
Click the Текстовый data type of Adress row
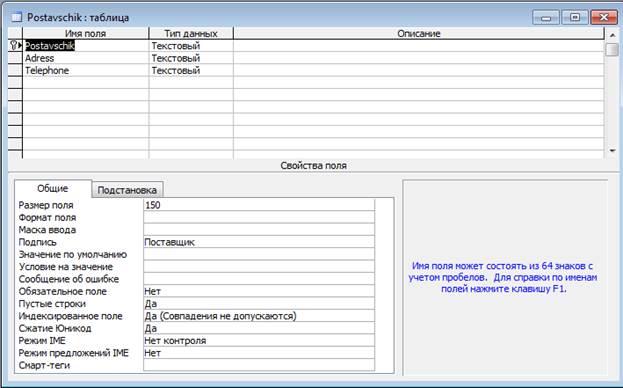pyautogui.click(x=191, y=58)
